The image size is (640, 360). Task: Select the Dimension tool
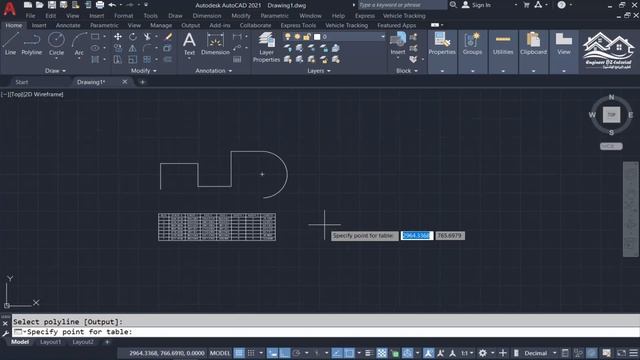[x=215, y=44]
